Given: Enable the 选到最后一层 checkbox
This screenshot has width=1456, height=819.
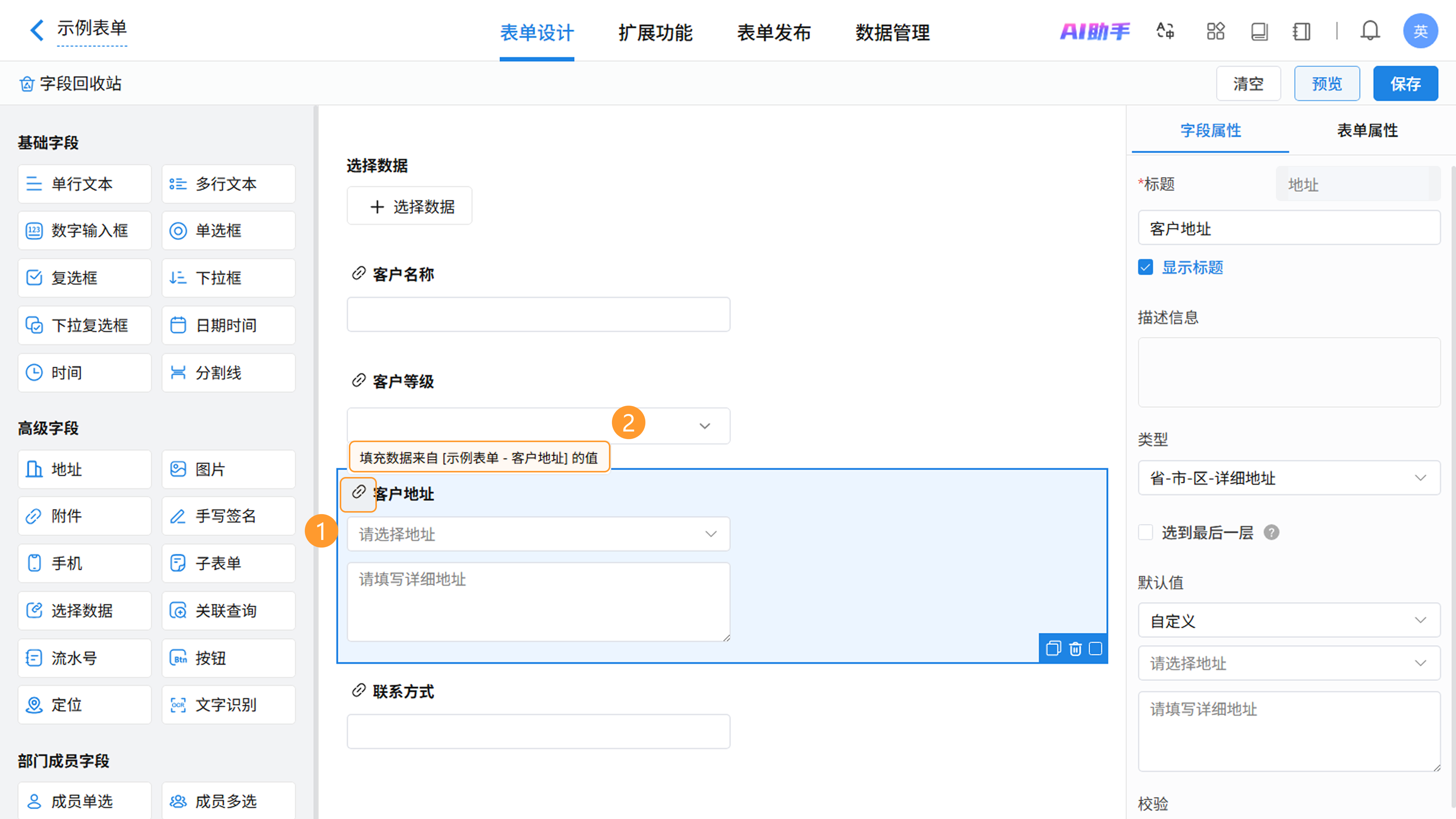Looking at the screenshot, I should point(1146,532).
